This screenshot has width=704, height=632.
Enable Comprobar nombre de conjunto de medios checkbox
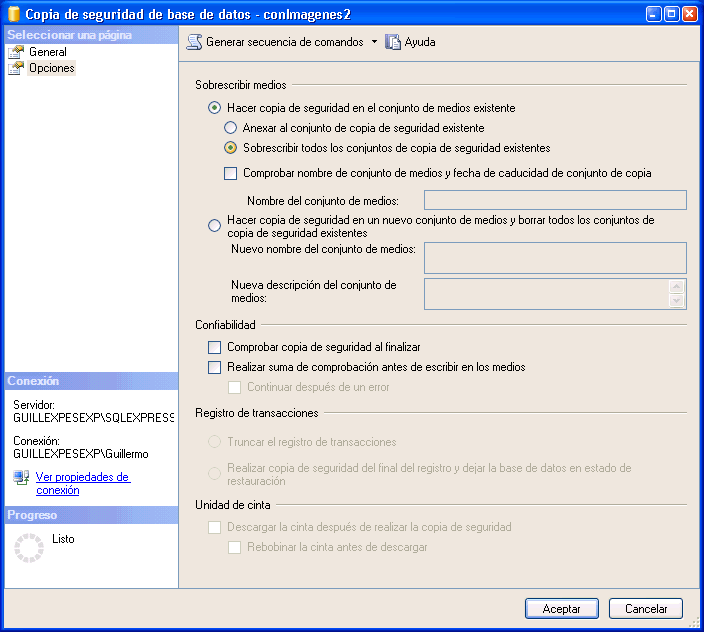point(230,173)
